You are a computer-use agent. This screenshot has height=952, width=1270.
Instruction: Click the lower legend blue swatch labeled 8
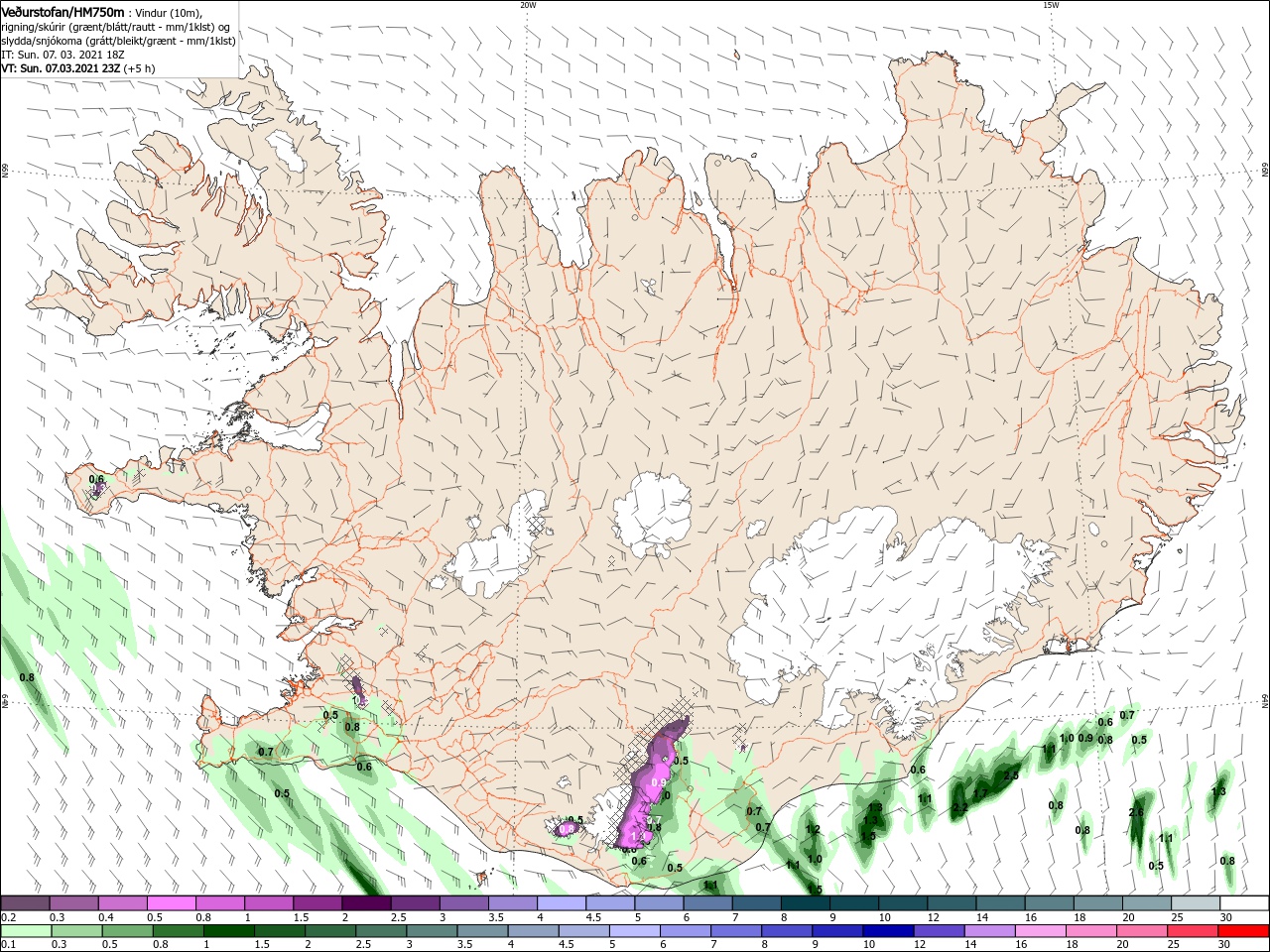[786, 931]
